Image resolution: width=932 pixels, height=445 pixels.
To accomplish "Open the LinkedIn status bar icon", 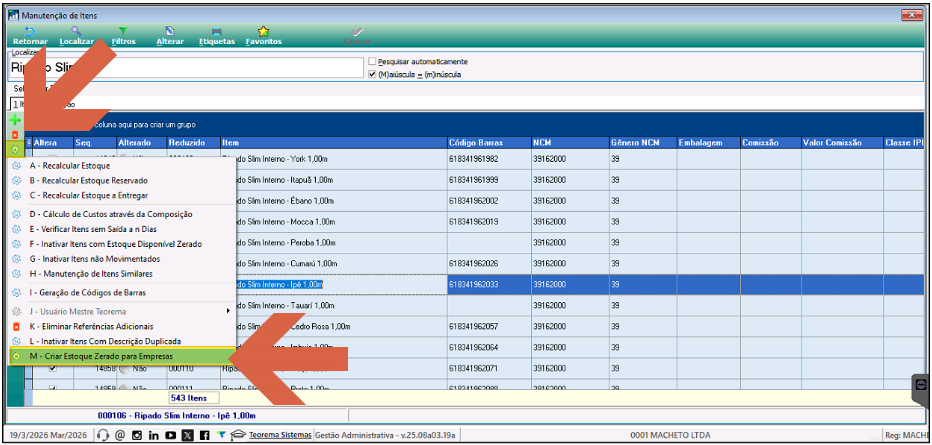I will 153,435.
